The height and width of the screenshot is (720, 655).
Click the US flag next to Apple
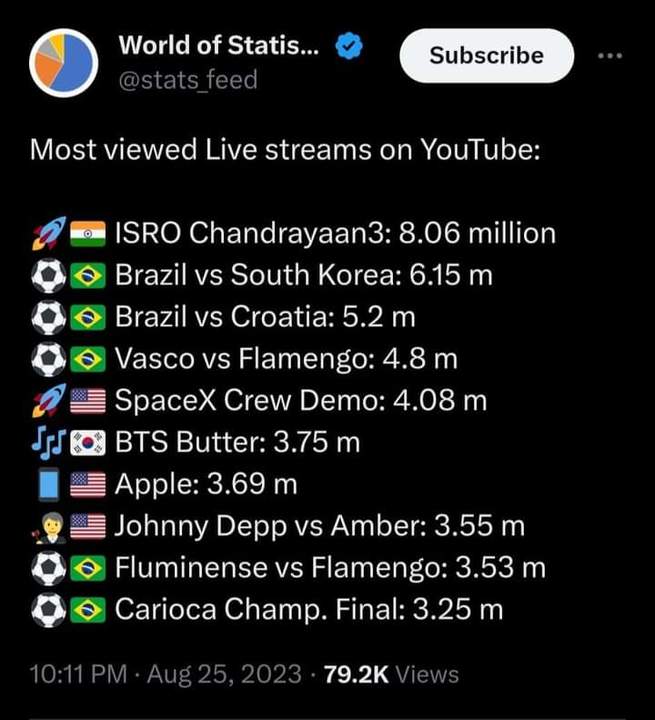(88, 485)
